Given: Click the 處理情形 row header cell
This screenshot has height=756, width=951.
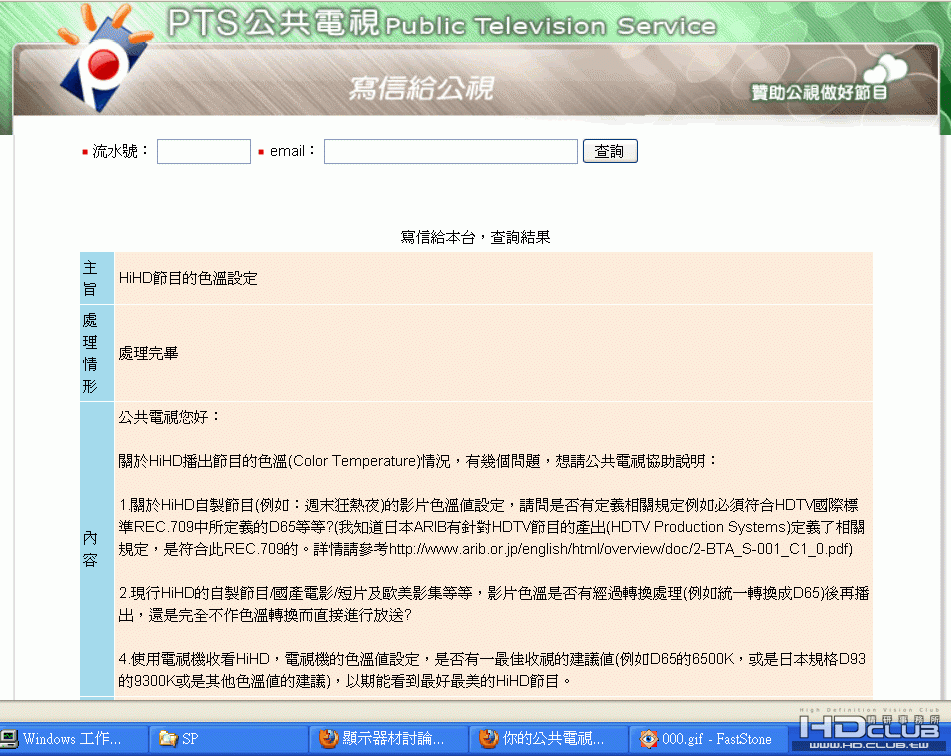Looking at the screenshot, I should (97, 353).
